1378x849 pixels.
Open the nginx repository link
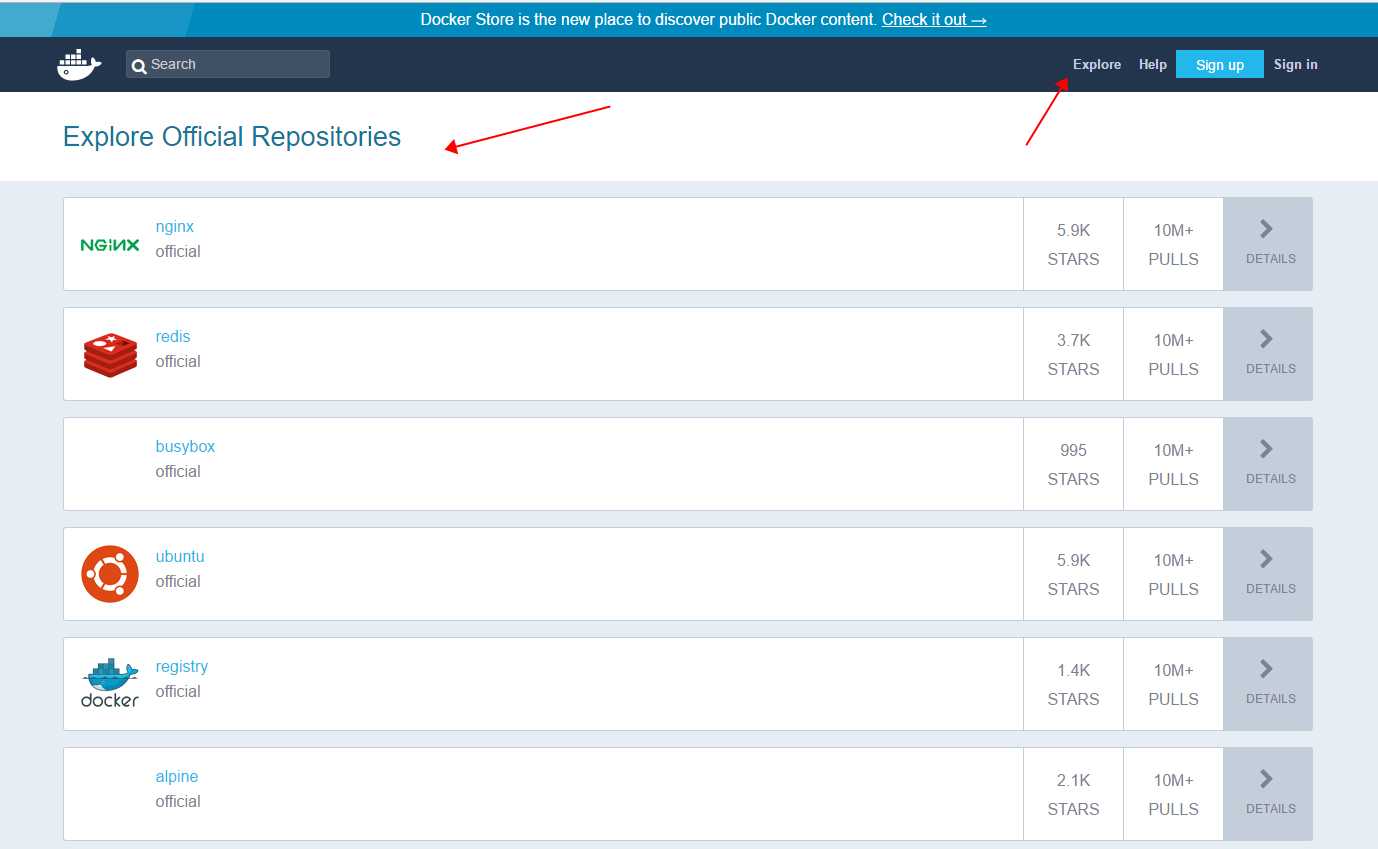tap(175, 227)
